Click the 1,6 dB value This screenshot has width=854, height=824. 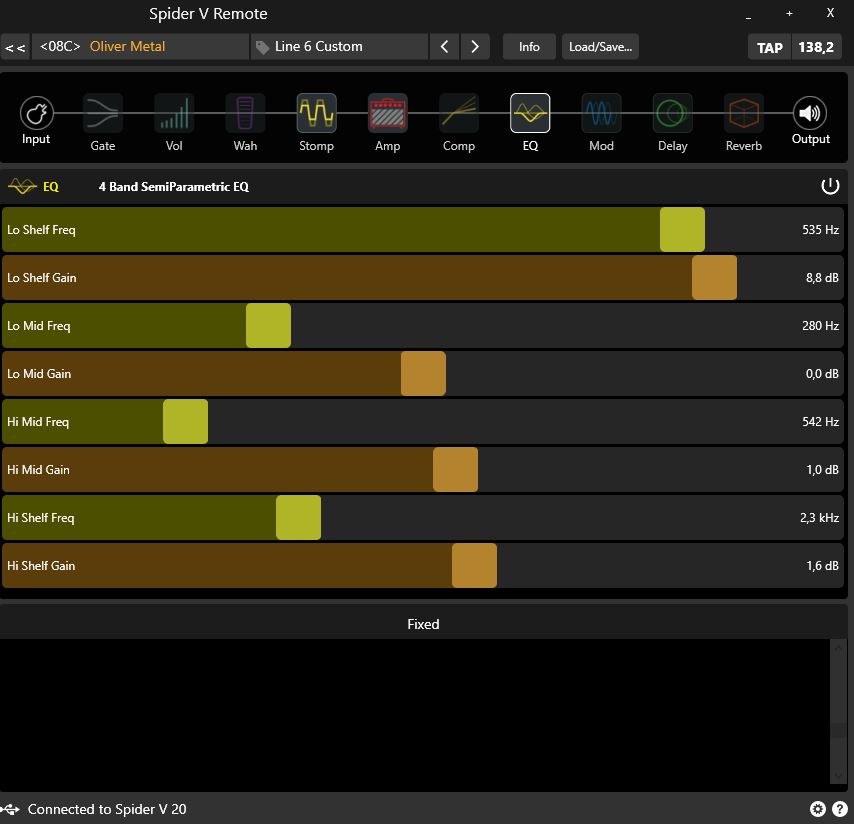[822, 565]
